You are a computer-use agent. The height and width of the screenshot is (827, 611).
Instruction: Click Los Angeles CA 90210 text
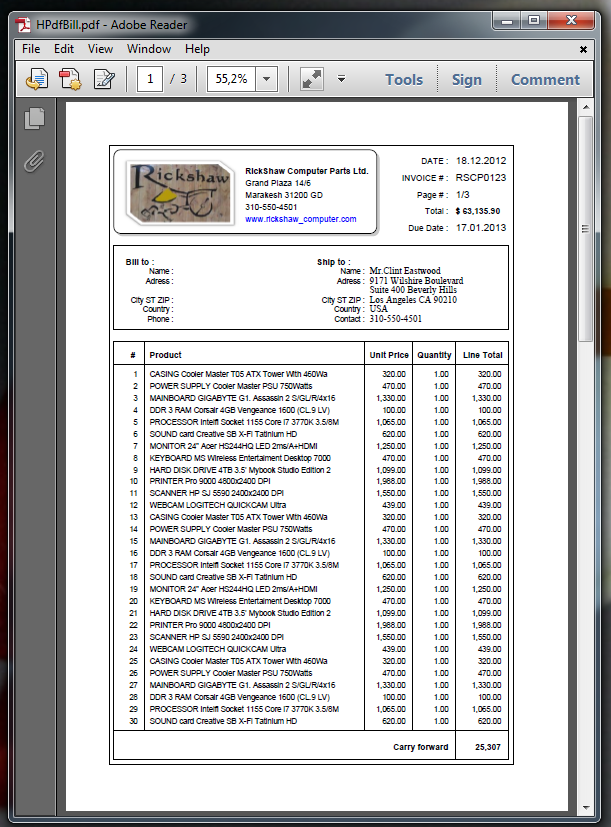click(413, 300)
